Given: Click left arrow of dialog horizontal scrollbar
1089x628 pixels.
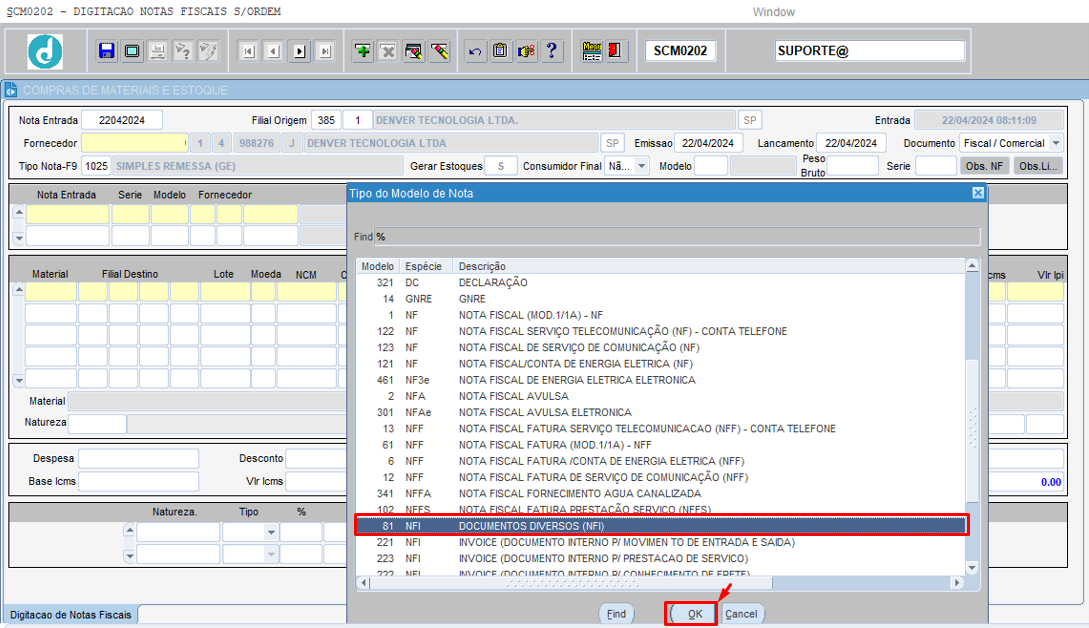Looking at the screenshot, I should 363,583.
